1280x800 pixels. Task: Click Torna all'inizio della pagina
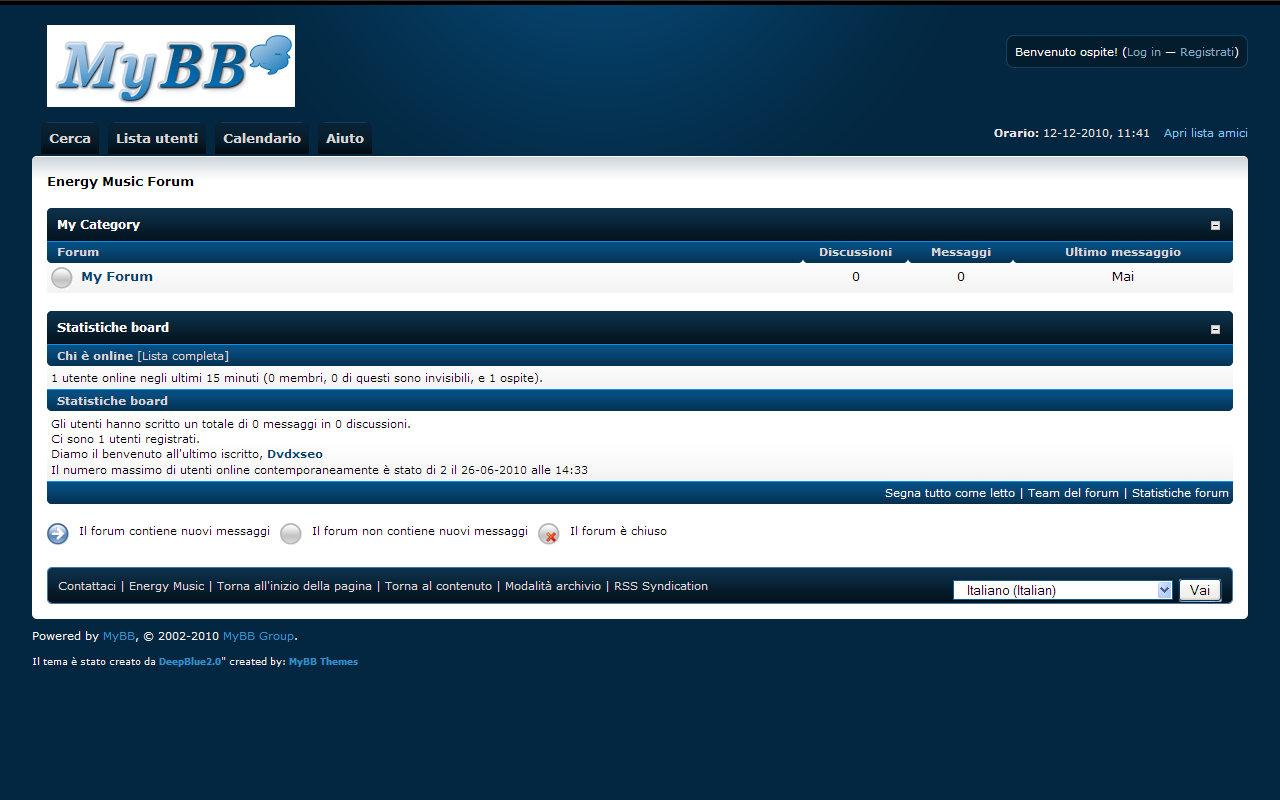[294, 586]
